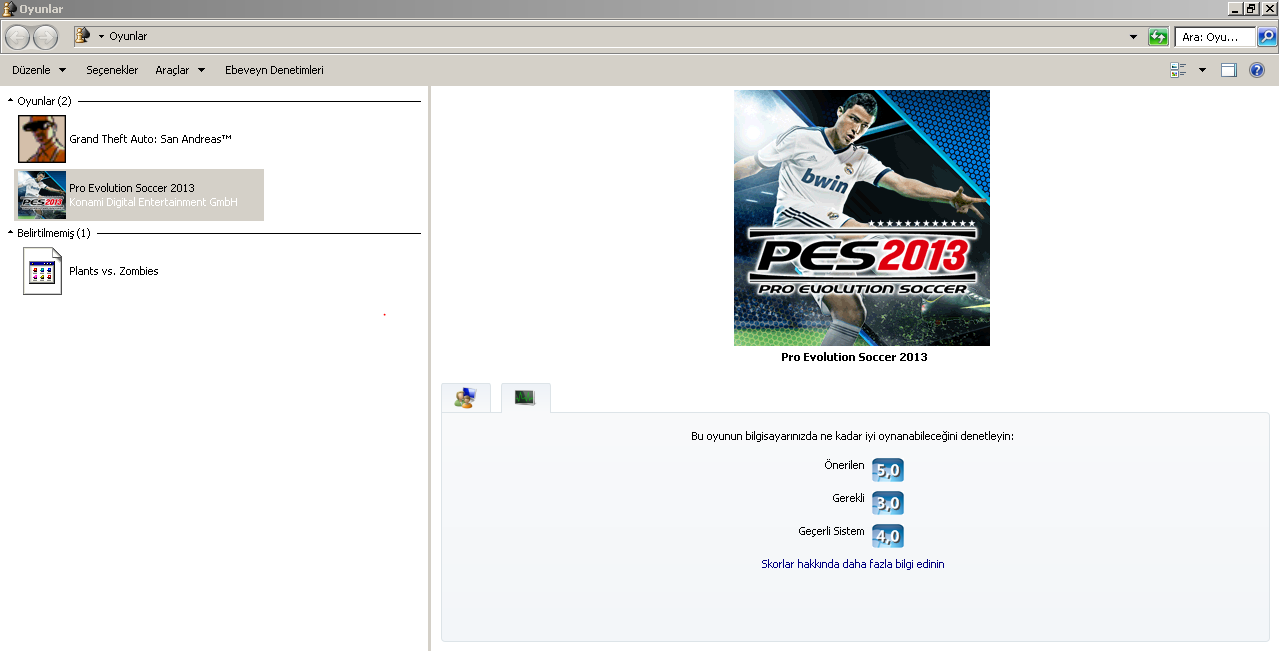Viewport: 1279px width, 651px height.
Task: Click the Back navigation arrow
Action: tap(16, 36)
